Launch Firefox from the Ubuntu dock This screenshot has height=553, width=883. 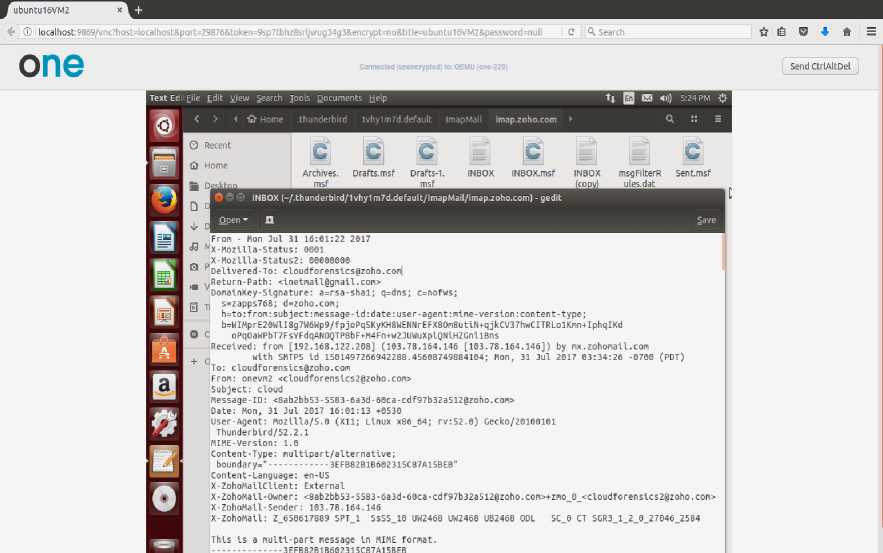pyautogui.click(x=164, y=199)
